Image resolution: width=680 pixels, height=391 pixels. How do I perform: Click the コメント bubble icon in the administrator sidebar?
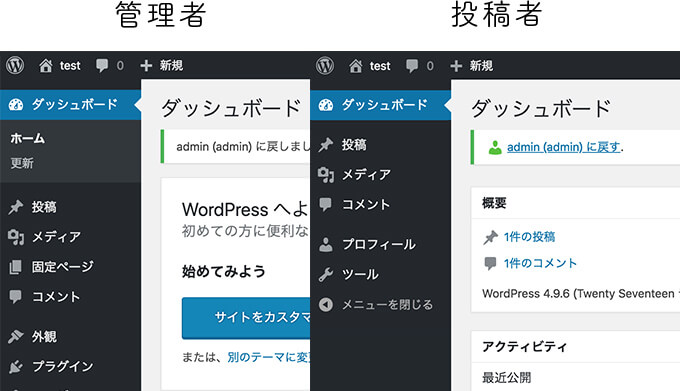click(x=15, y=297)
